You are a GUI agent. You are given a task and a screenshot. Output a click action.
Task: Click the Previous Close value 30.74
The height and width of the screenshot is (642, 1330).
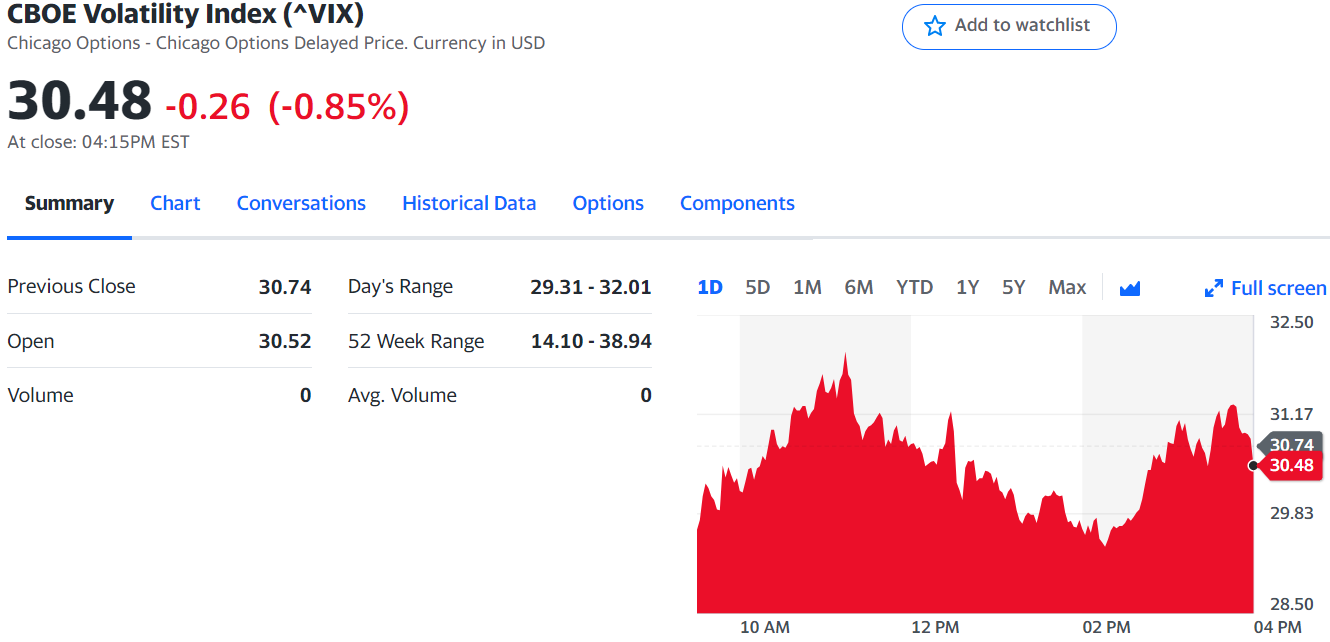[x=285, y=286]
